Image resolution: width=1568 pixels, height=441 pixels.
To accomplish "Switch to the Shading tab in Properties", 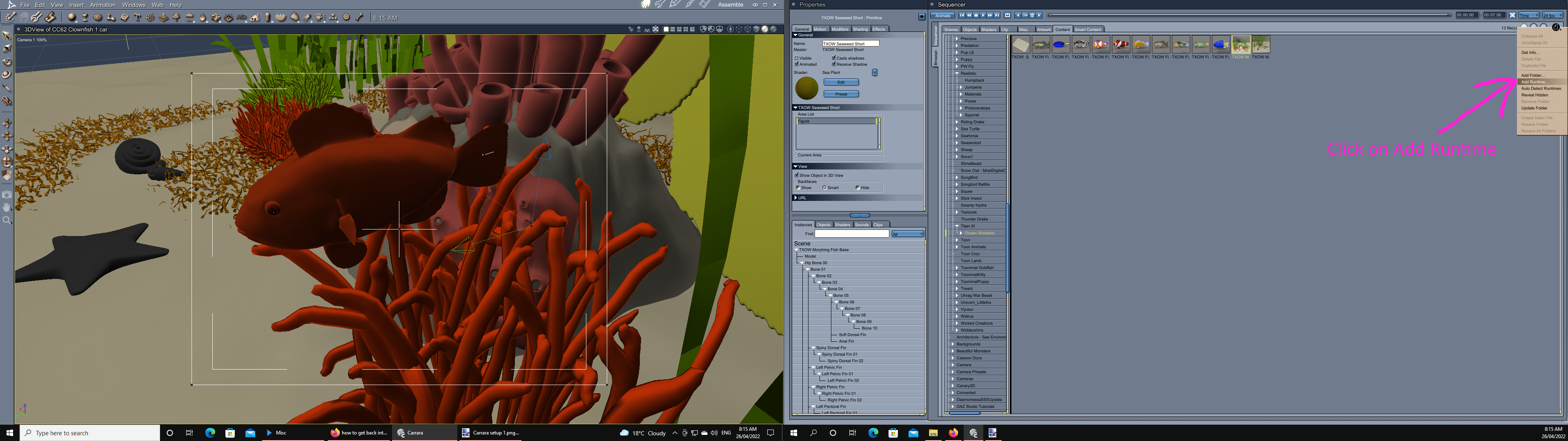I will [860, 29].
